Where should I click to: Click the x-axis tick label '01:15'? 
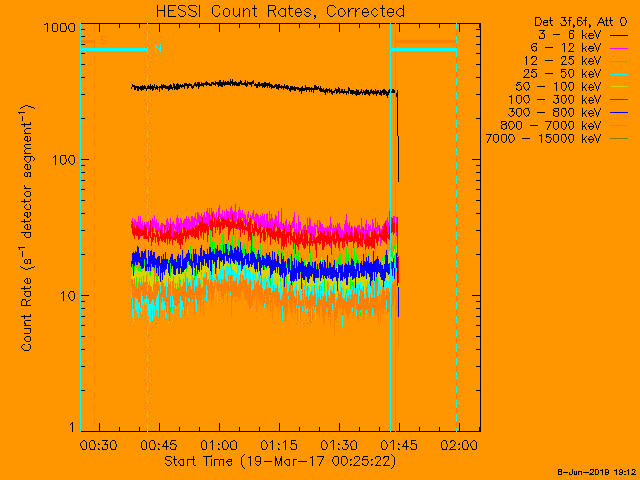coord(279,445)
